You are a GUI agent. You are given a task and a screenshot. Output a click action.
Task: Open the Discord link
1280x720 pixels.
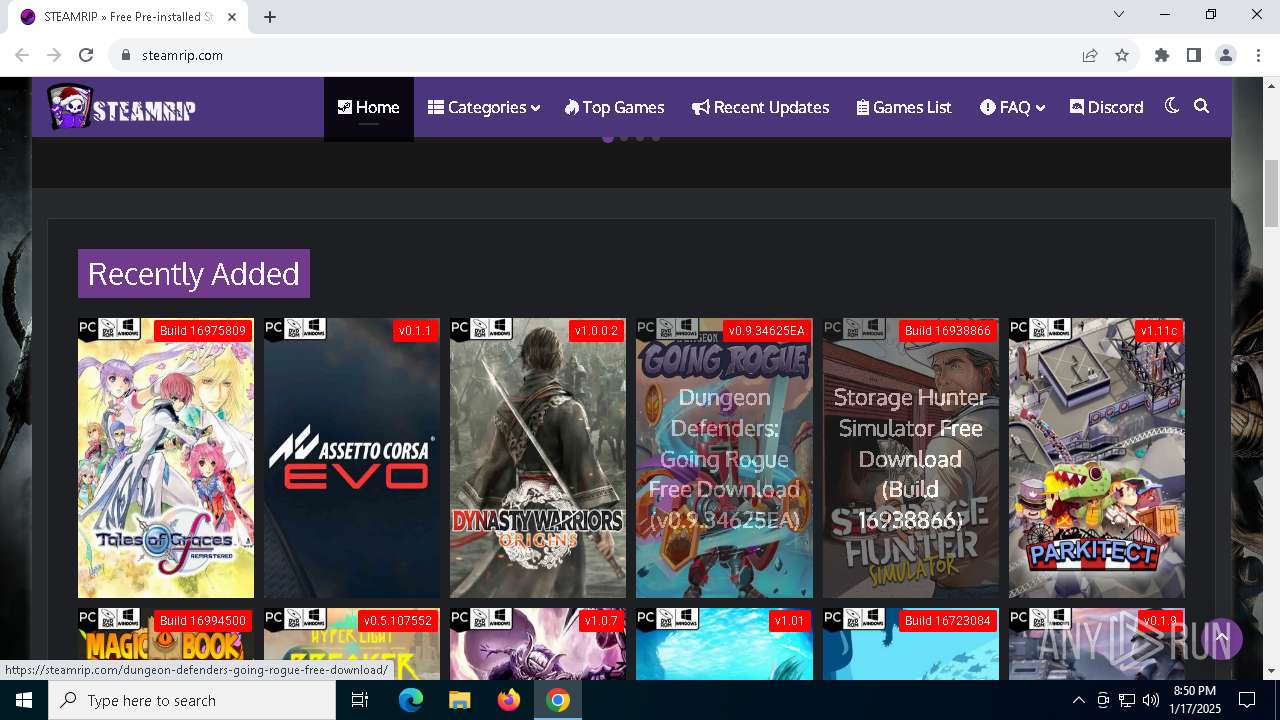coord(1106,107)
